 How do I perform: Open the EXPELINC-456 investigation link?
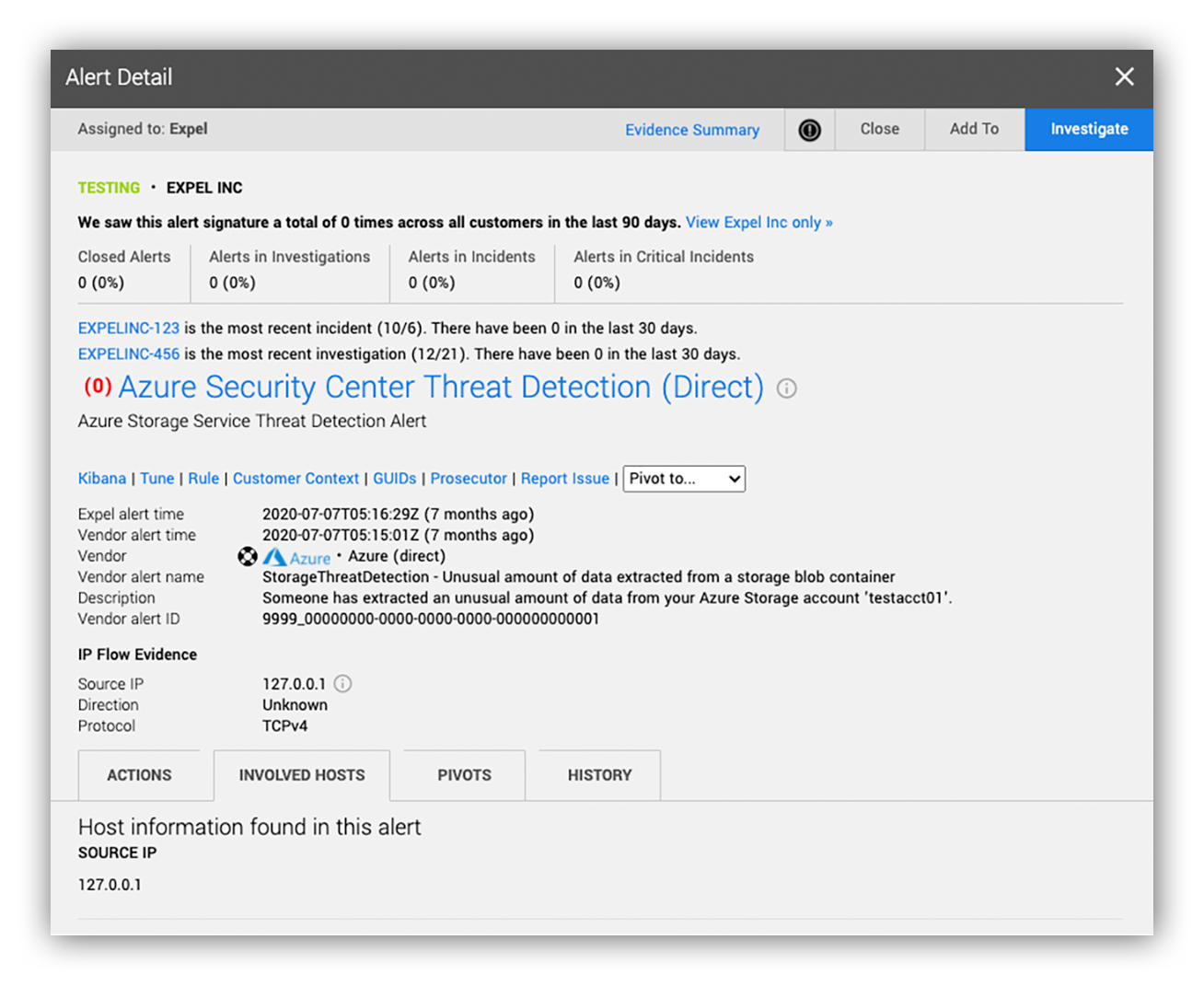[x=129, y=354]
